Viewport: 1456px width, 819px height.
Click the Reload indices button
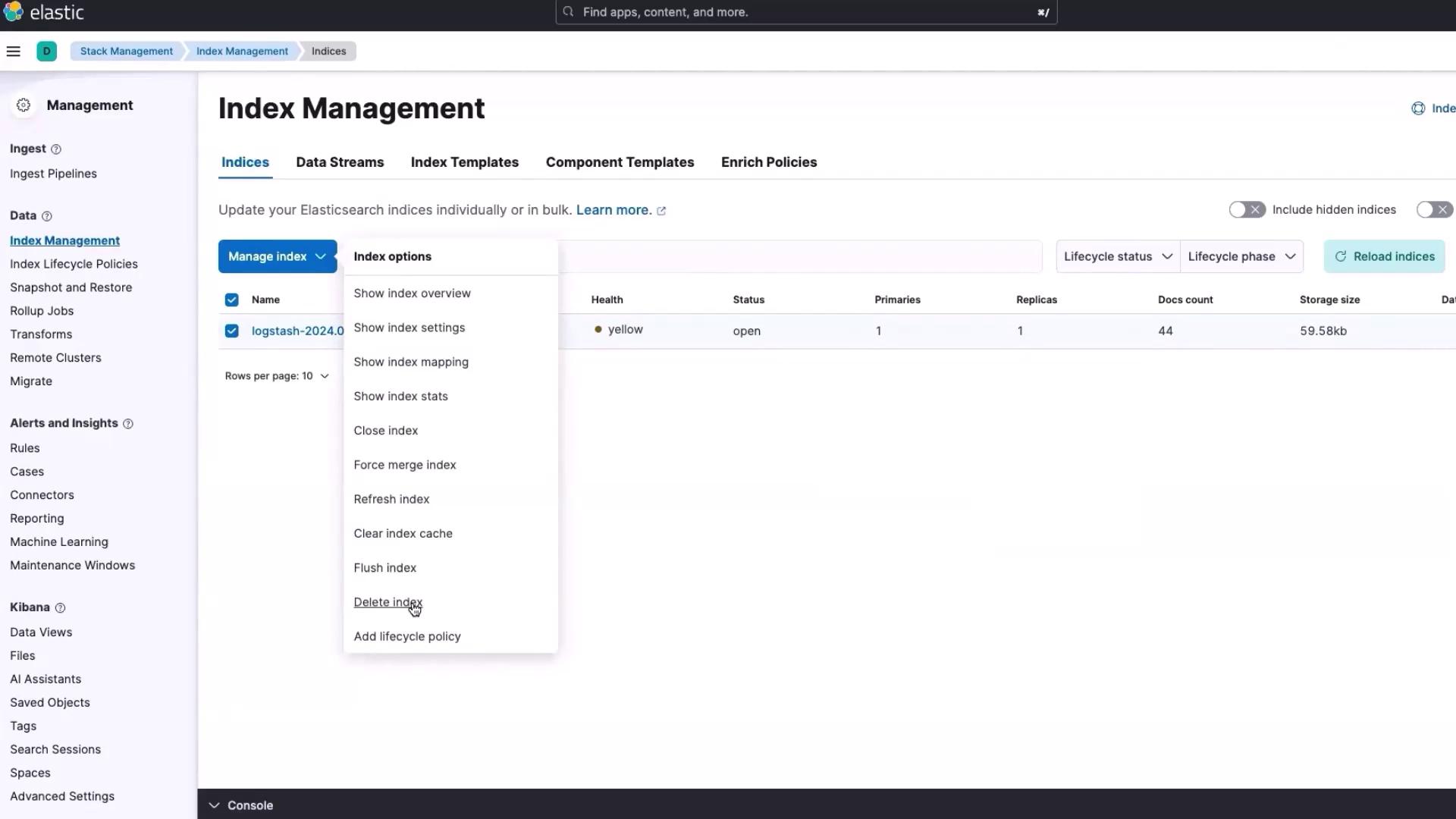click(x=1384, y=257)
